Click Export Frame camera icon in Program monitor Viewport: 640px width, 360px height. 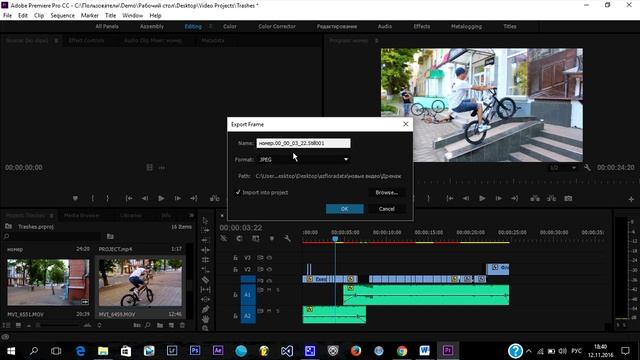pyautogui.click(x=568, y=198)
